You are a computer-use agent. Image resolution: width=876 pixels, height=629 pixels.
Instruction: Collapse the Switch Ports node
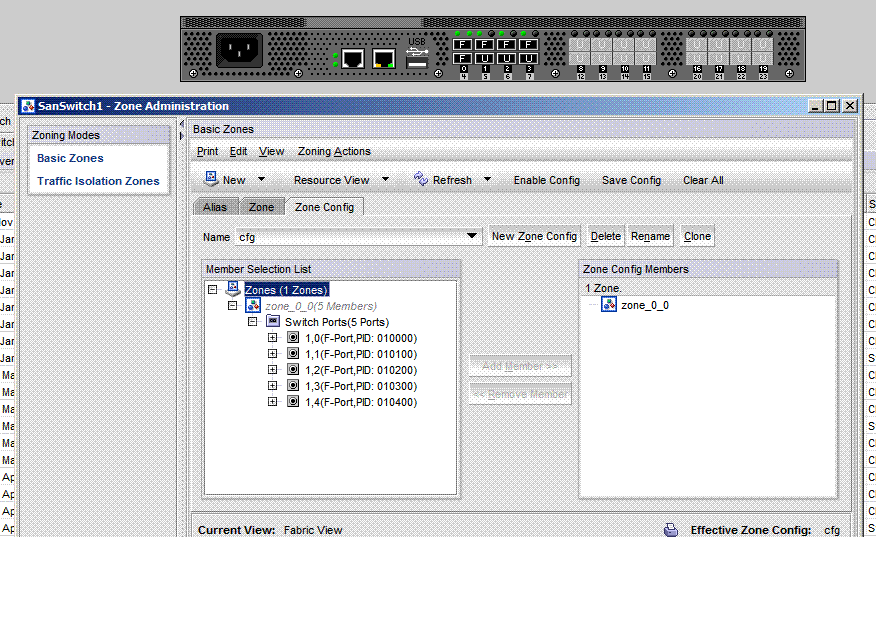click(x=253, y=322)
